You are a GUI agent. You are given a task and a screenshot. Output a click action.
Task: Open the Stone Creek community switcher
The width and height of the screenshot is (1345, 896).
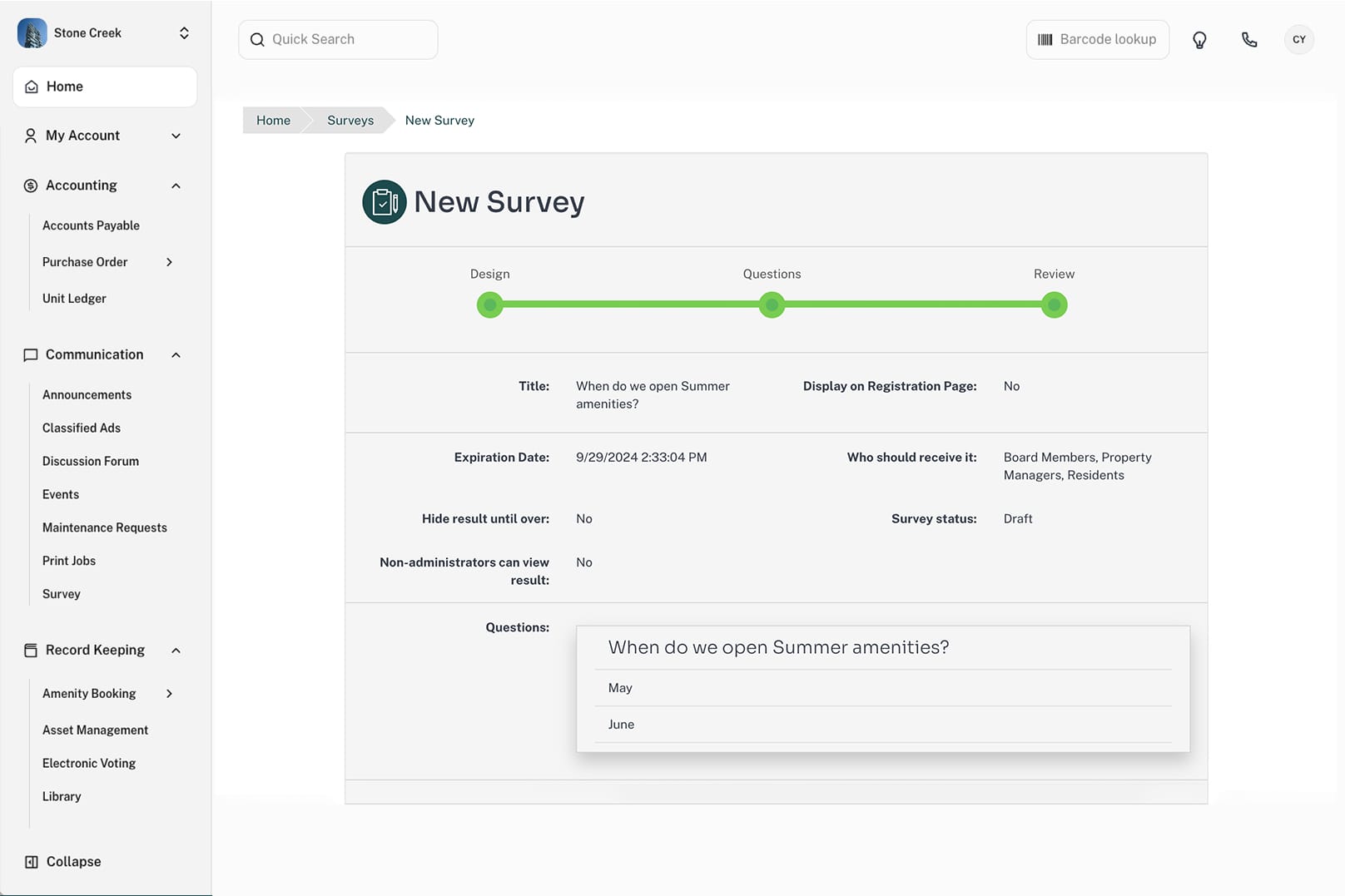(104, 33)
